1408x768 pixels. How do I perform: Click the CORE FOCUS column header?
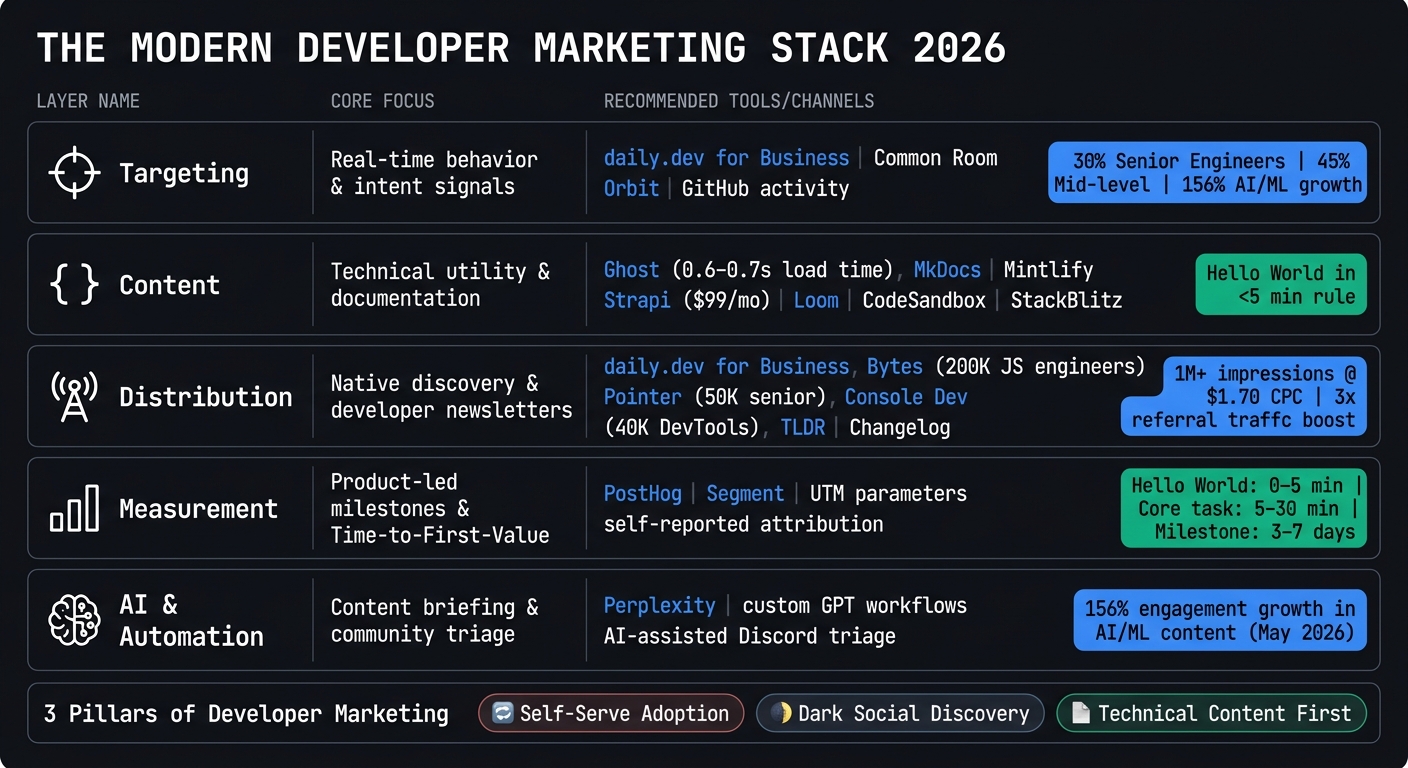[383, 101]
